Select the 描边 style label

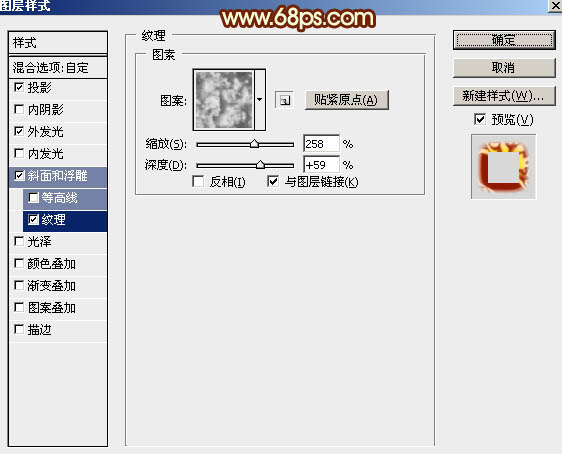[40, 330]
